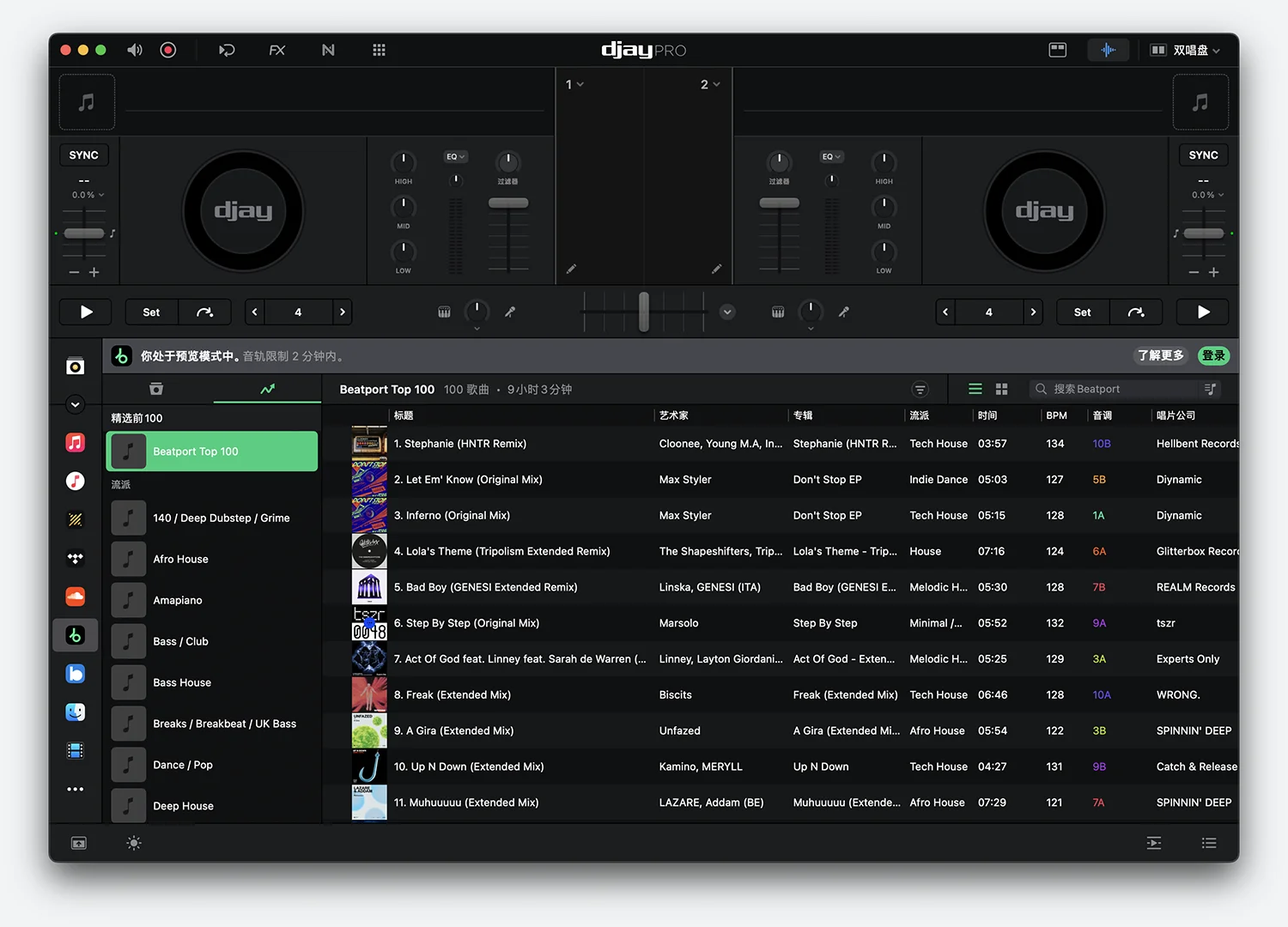This screenshot has width=1288, height=927.
Task: Click the filter tracks icon above track list
Action: click(920, 390)
